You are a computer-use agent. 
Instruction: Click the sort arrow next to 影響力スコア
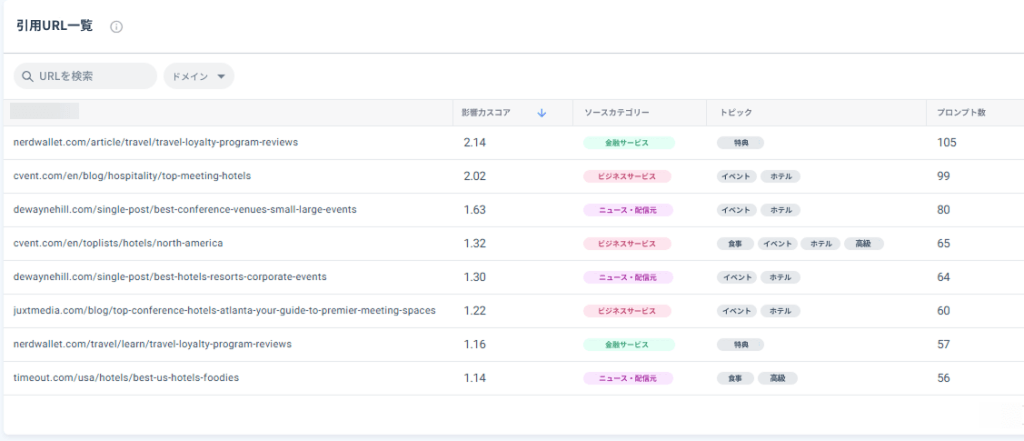pos(541,113)
